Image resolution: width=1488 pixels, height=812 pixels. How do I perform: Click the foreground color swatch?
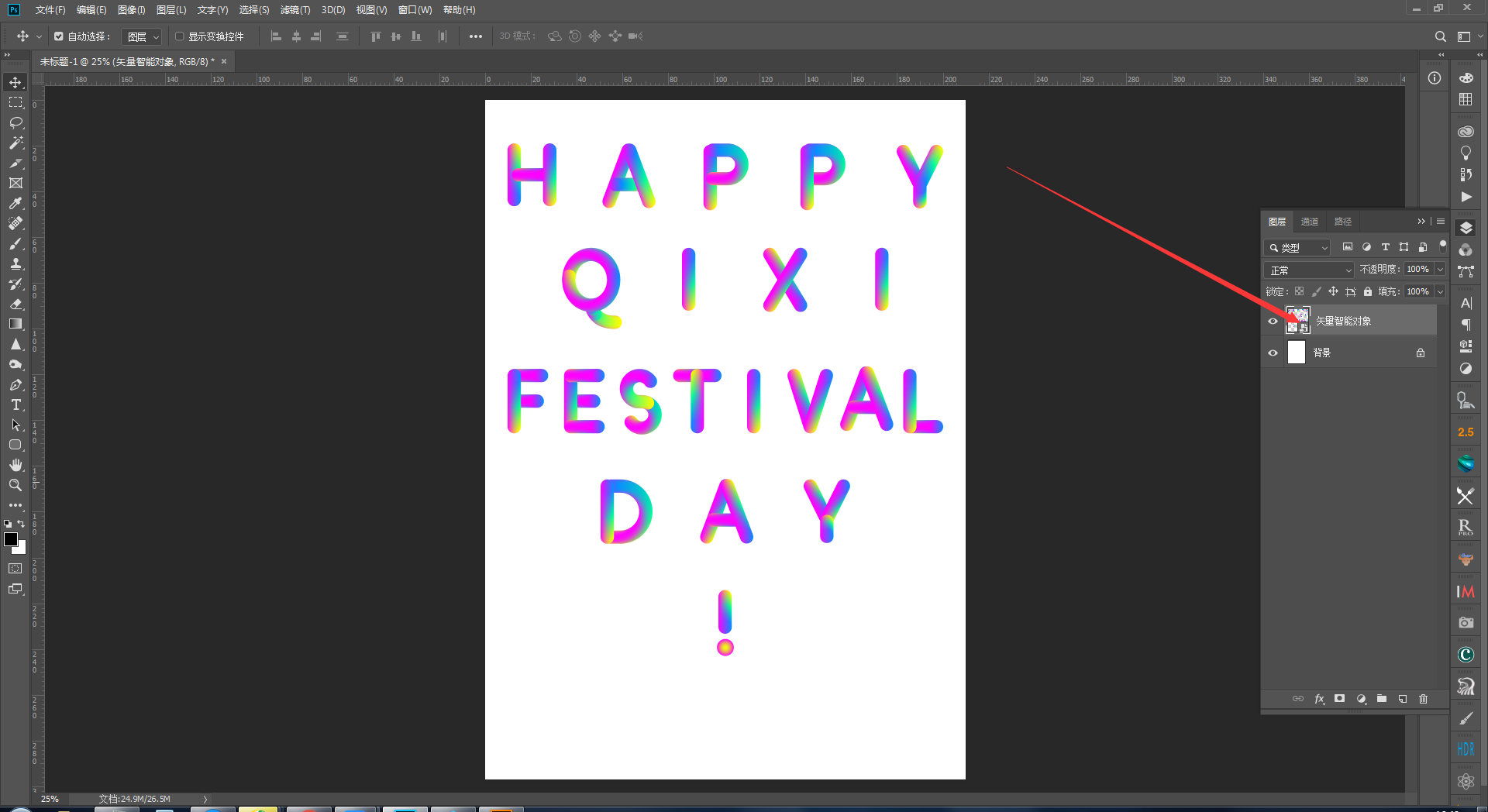point(11,539)
